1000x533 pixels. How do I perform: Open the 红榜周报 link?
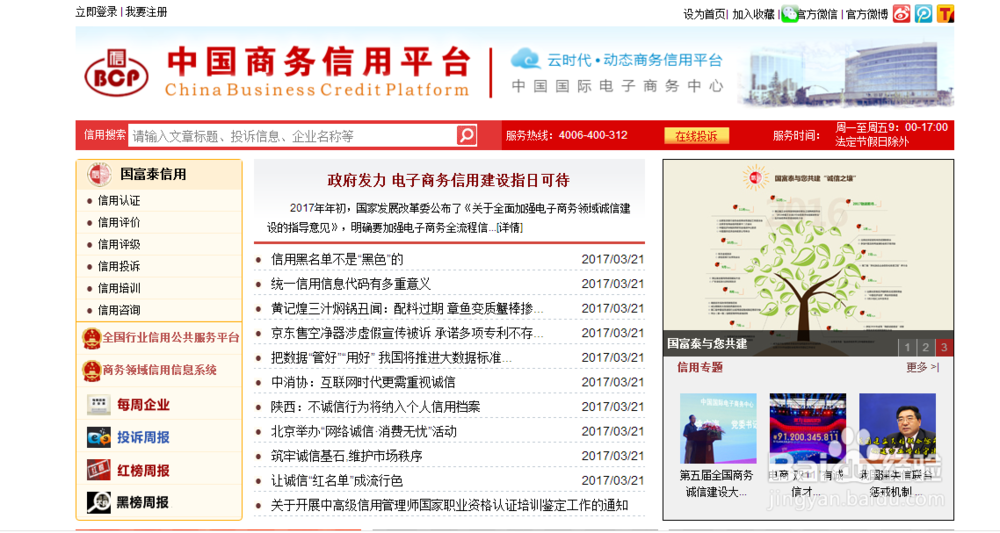click(143, 471)
